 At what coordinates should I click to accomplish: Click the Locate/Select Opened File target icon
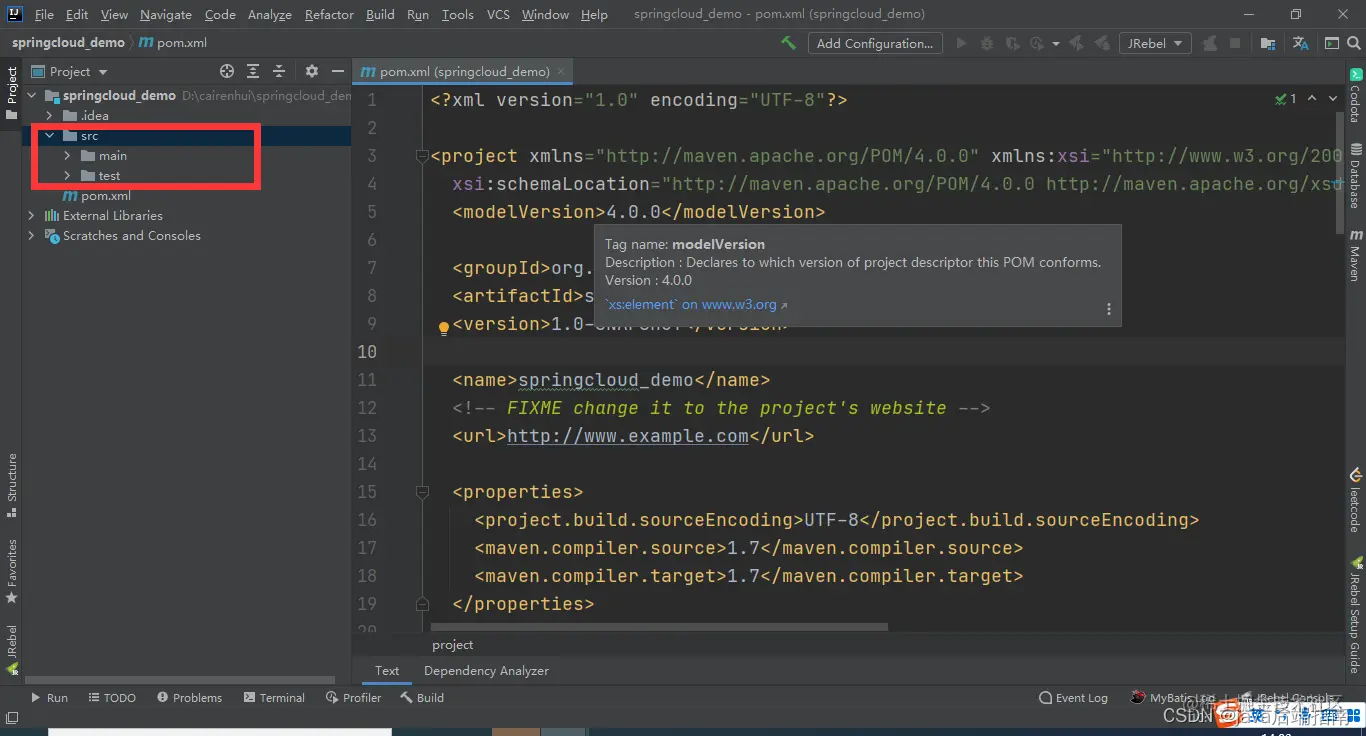(x=227, y=71)
